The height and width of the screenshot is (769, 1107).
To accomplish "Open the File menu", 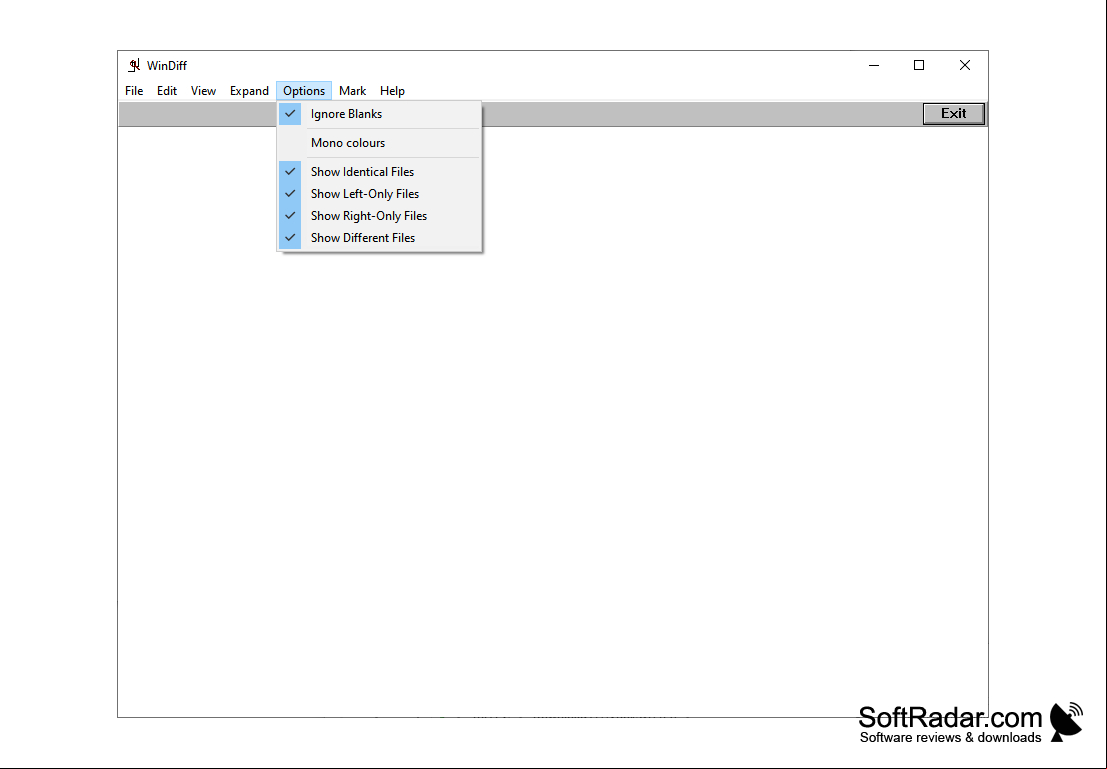I will coord(134,90).
